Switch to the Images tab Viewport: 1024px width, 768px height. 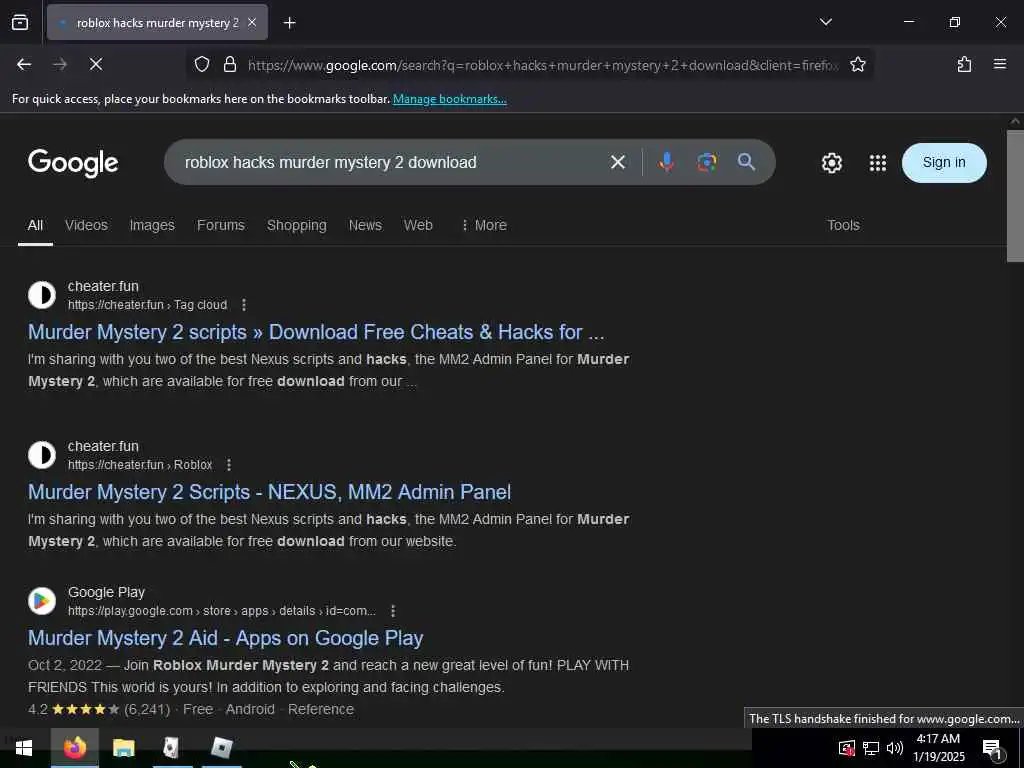pyautogui.click(x=152, y=225)
